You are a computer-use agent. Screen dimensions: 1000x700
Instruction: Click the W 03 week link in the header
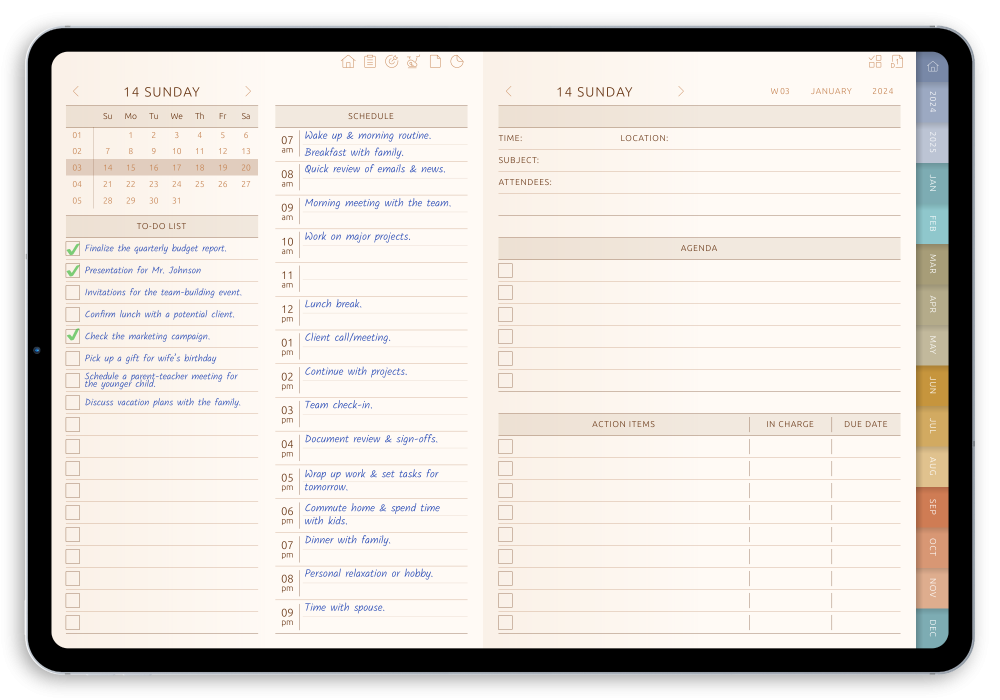(780, 91)
